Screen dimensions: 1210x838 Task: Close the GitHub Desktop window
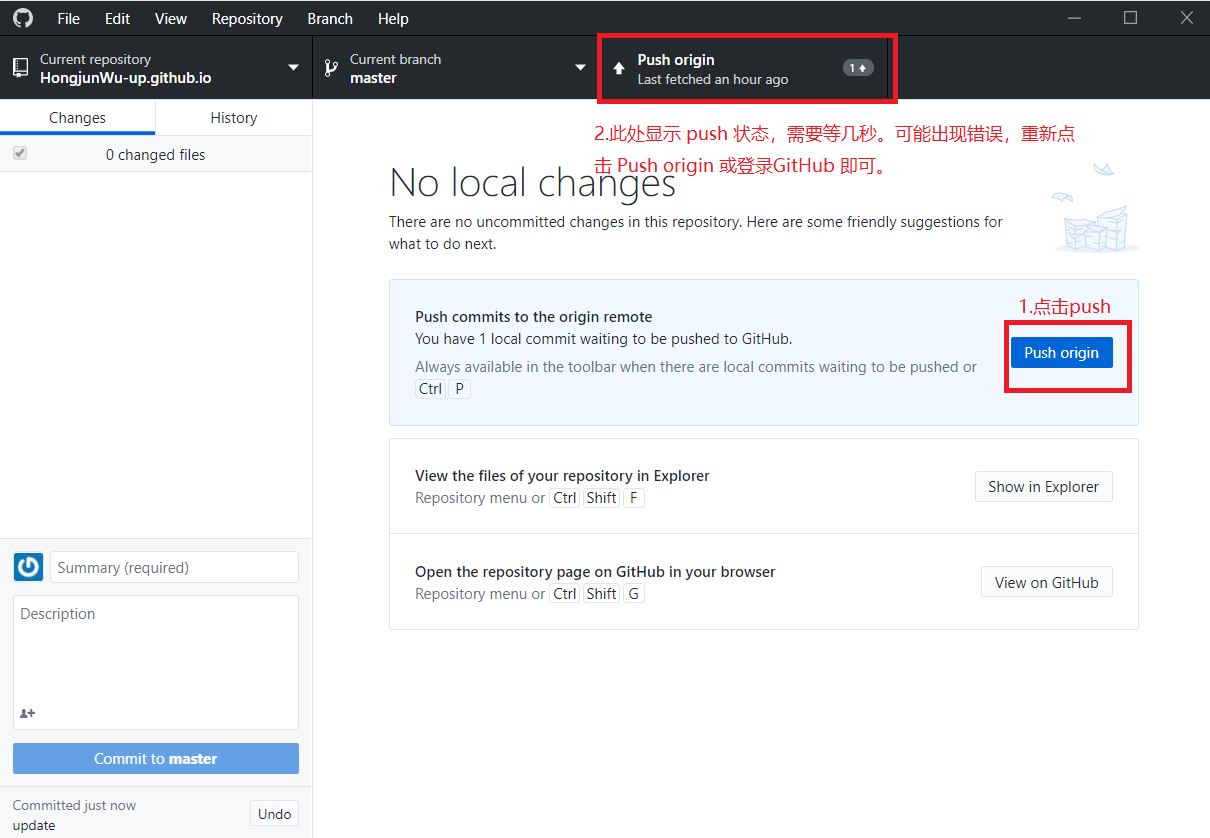tap(1186, 18)
